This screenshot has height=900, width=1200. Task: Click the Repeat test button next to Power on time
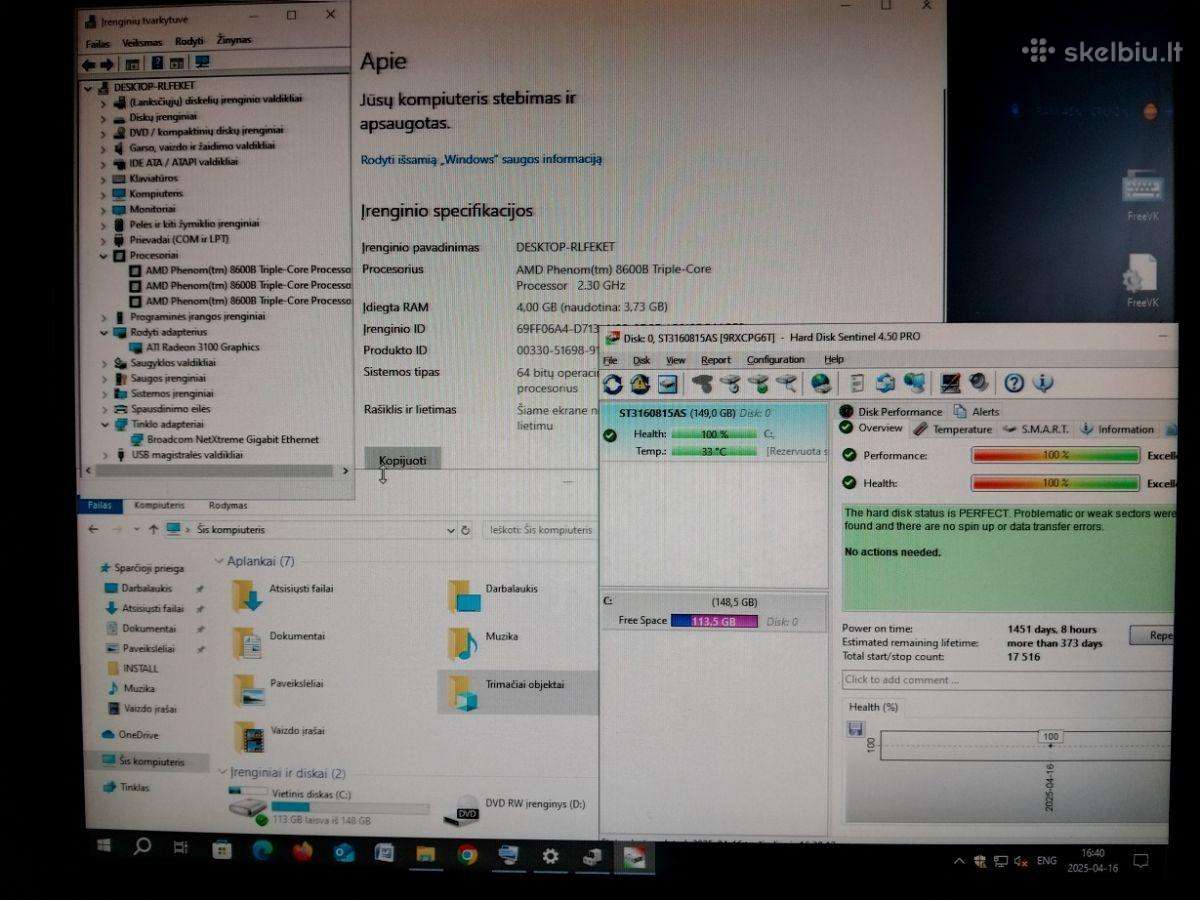coord(1152,635)
